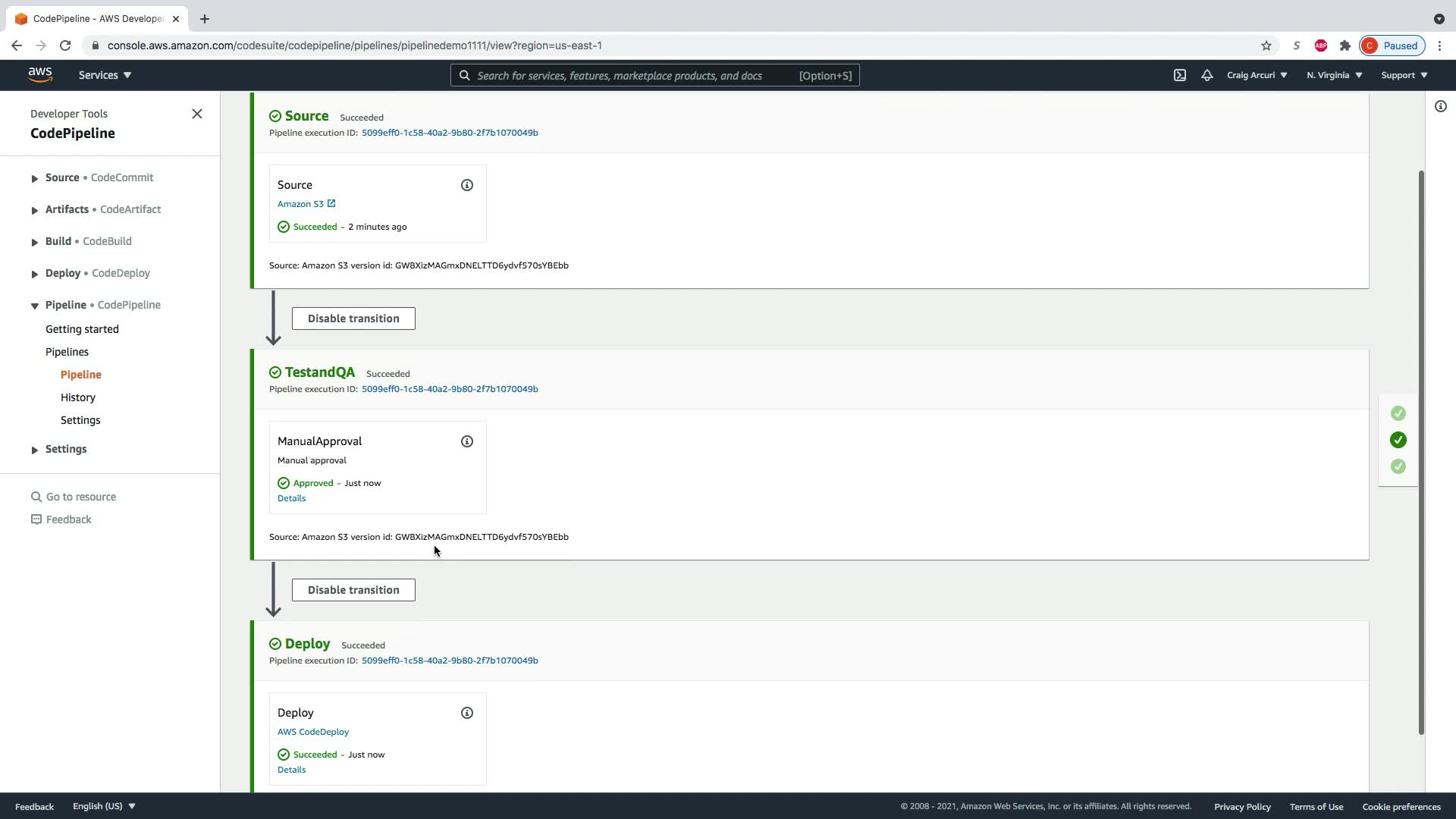Viewport: 1456px width, 819px height.
Task: Select History in pipeline sidebar
Action: (x=78, y=397)
